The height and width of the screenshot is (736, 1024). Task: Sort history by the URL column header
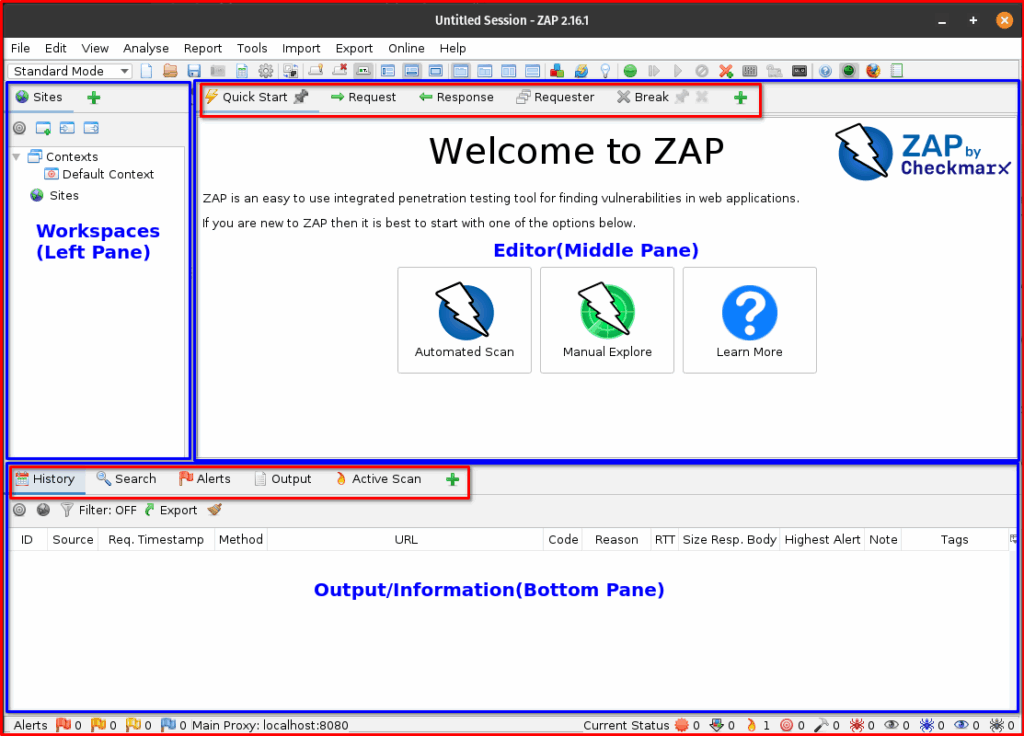[x=406, y=539]
